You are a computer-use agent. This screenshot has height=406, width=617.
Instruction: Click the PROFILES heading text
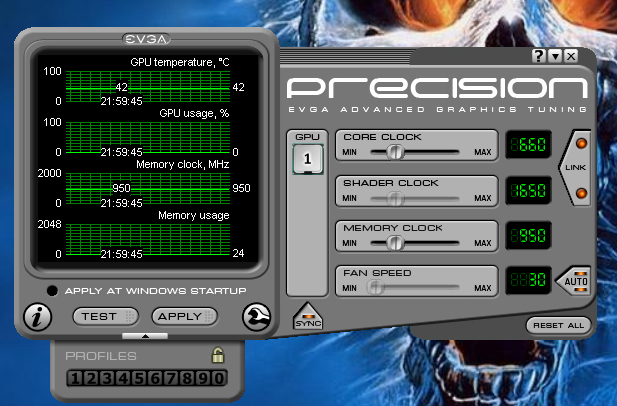101,356
